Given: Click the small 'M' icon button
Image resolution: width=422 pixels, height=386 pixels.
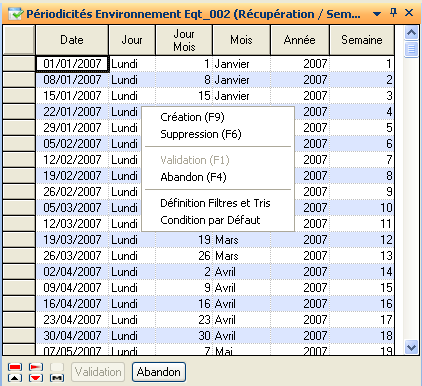Looking at the screenshot, I should click(x=57, y=378).
